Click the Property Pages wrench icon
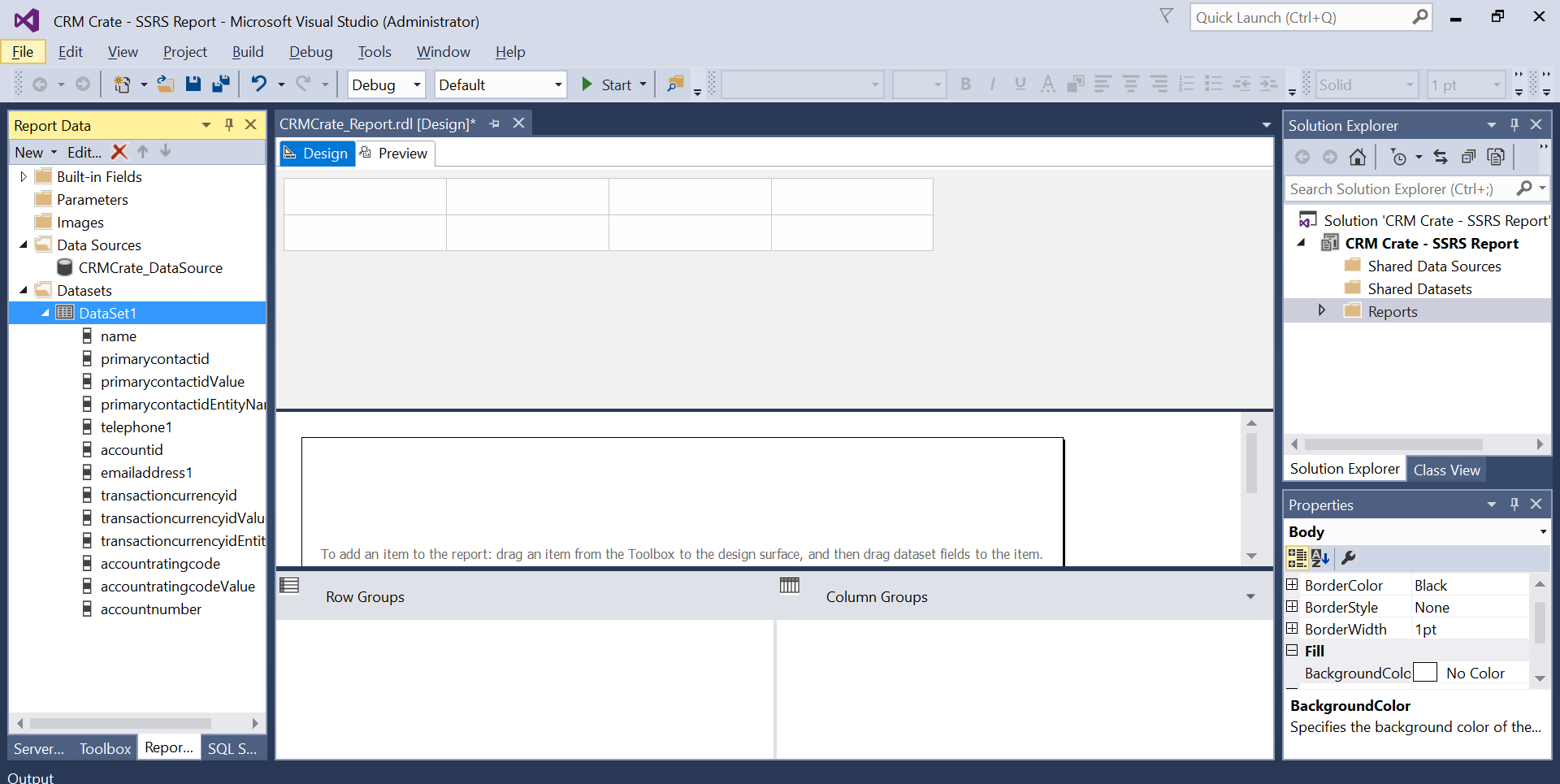Viewport: 1560px width, 784px height. pyautogui.click(x=1350, y=558)
